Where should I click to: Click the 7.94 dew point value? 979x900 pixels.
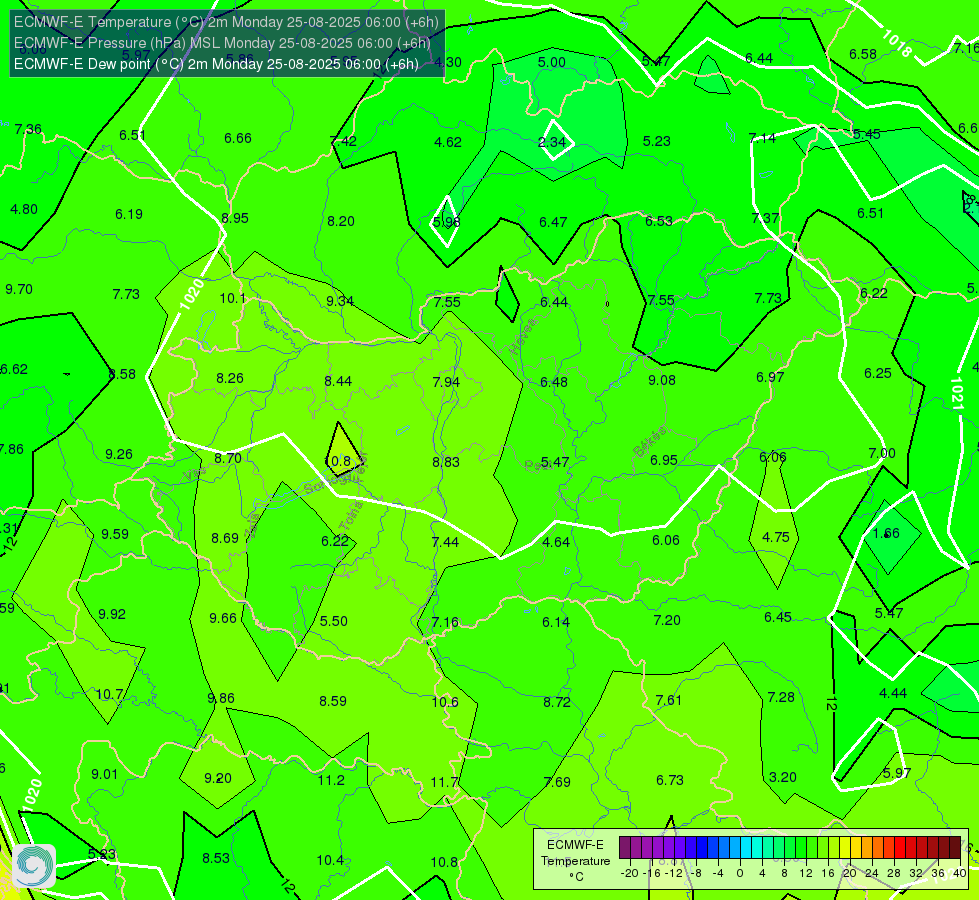coord(446,382)
